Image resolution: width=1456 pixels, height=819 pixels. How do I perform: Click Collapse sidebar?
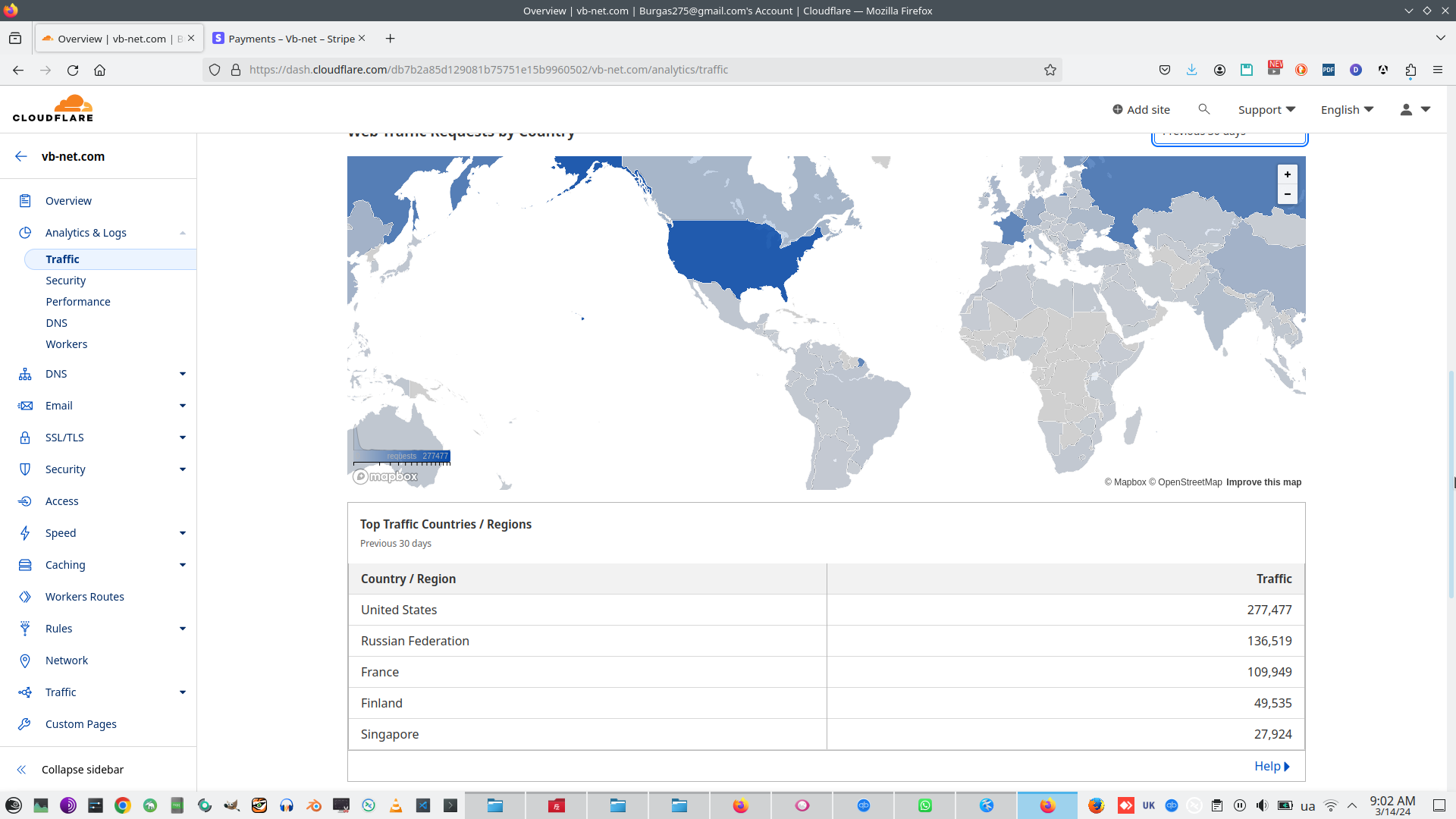click(x=82, y=769)
